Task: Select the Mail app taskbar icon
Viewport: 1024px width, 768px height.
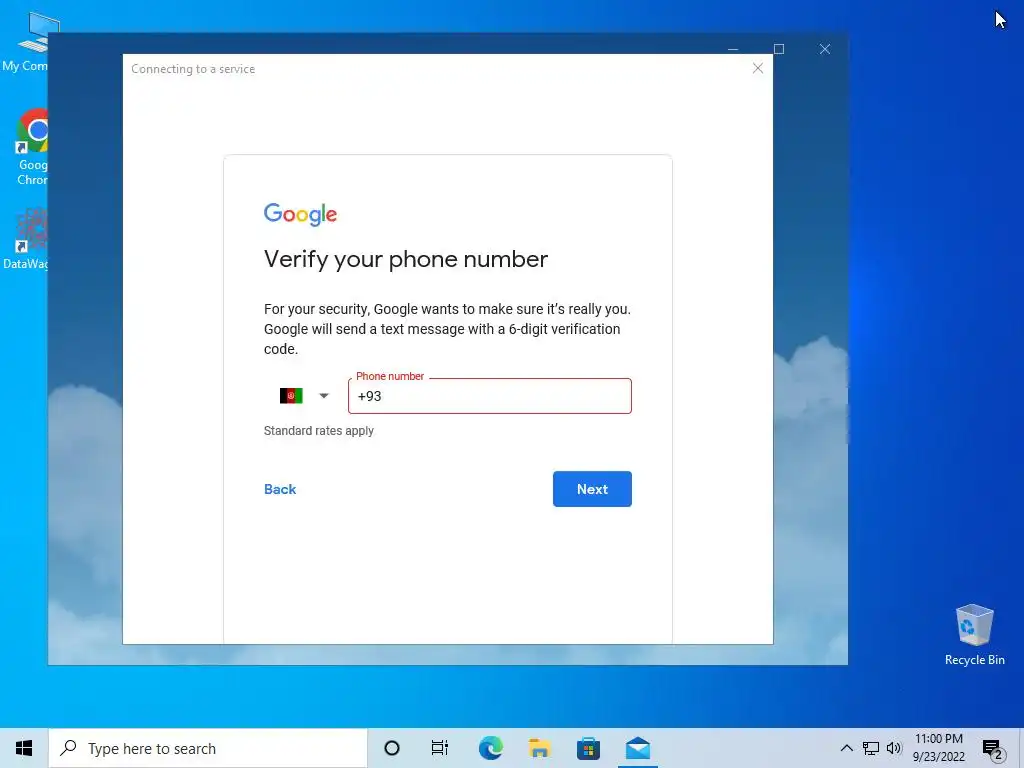Action: pyautogui.click(x=637, y=748)
